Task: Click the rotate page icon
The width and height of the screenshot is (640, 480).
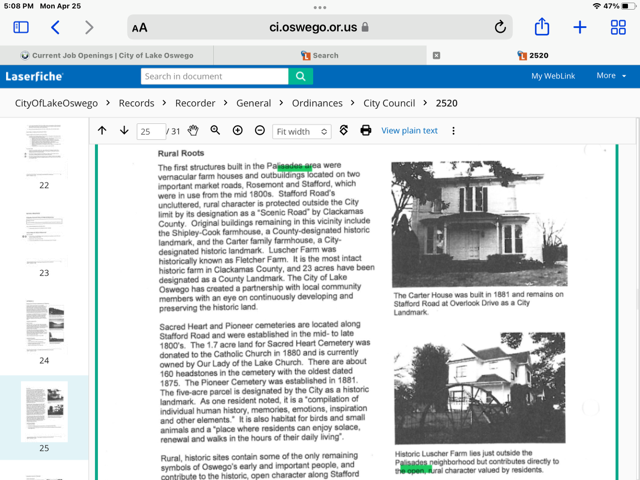Action: [344, 131]
